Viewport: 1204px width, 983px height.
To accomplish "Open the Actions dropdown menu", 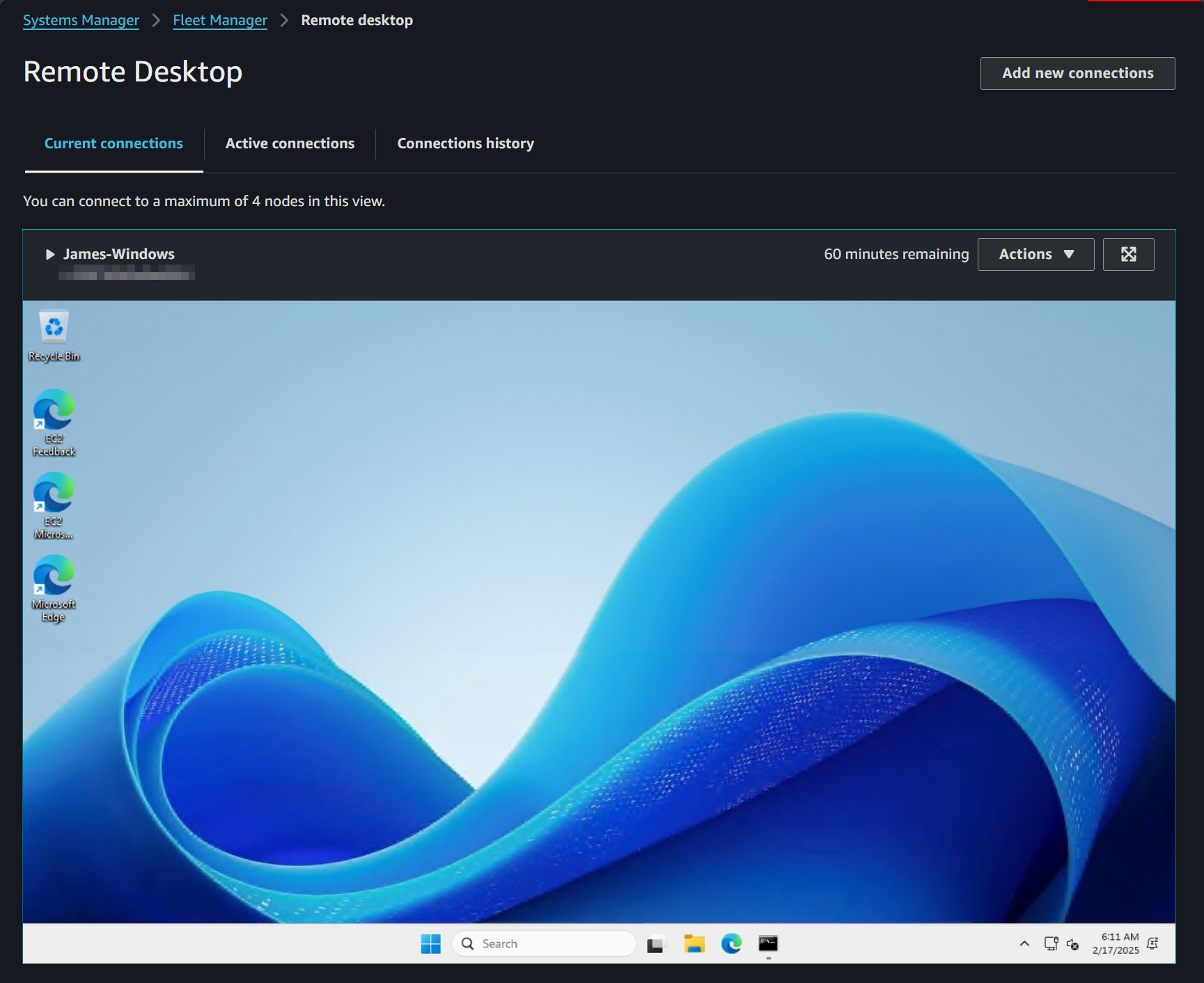I will tap(1035, 254).
